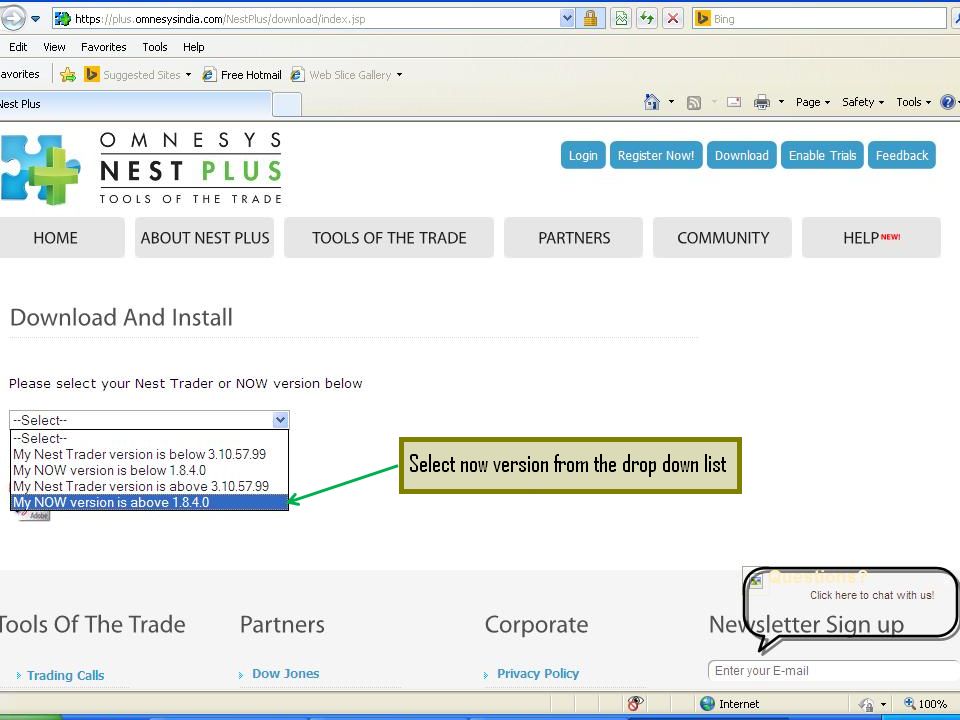Open the Trading Calls footer link
The height and width of the screenshot is (720, 960).
[x=66, y=675]
